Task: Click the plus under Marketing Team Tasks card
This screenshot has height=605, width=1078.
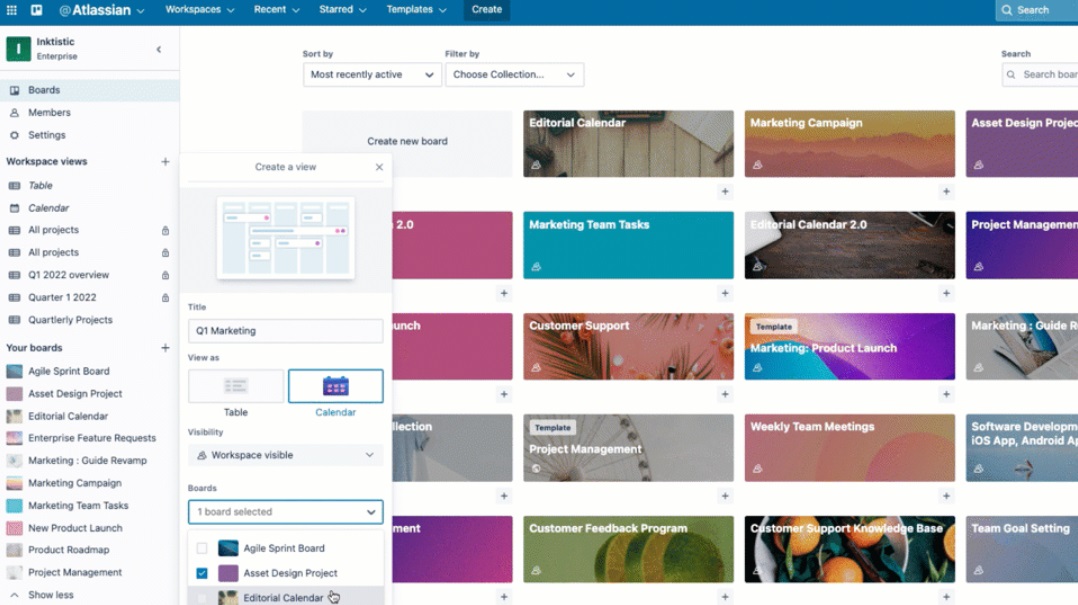Action: tap(725, 294)
